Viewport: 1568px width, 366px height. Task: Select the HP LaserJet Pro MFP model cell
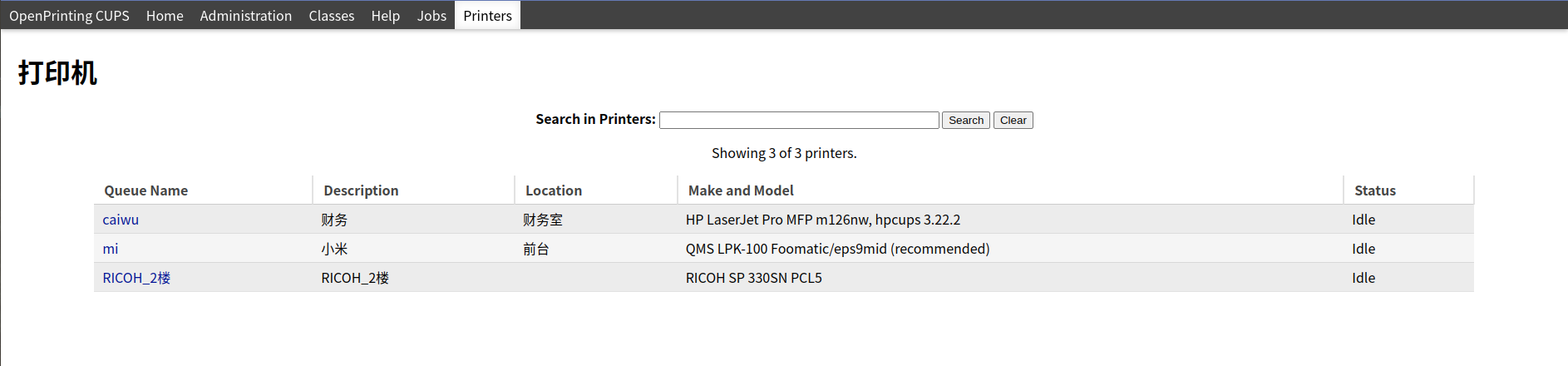tap(823, 220)
